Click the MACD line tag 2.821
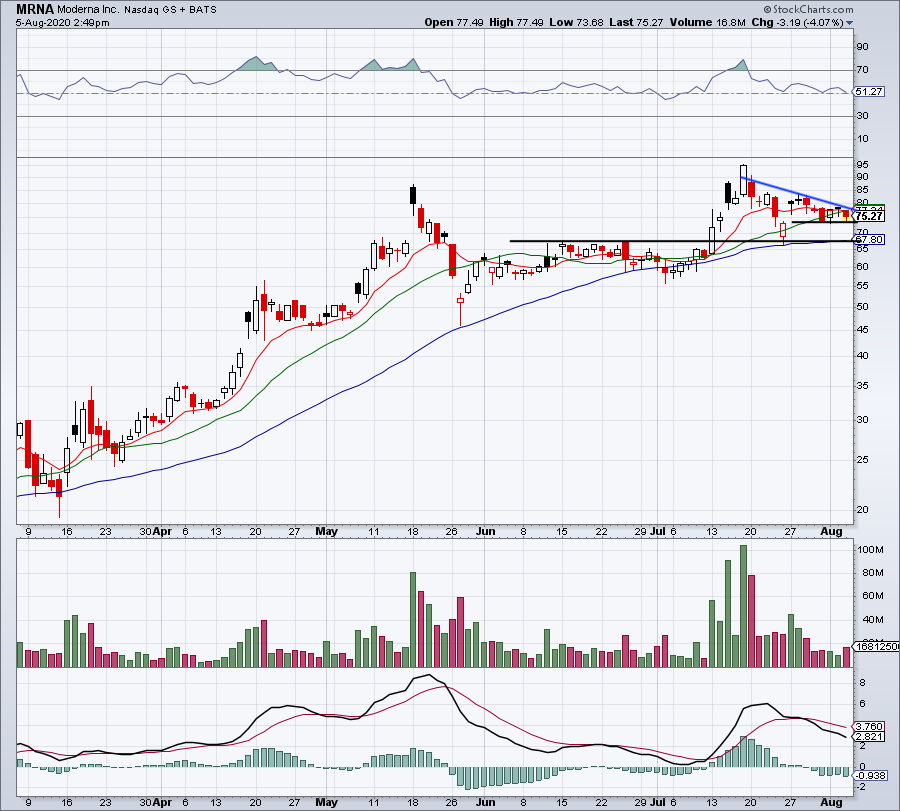This screenshot has height=811, width=900. click(x=869, y=736)
